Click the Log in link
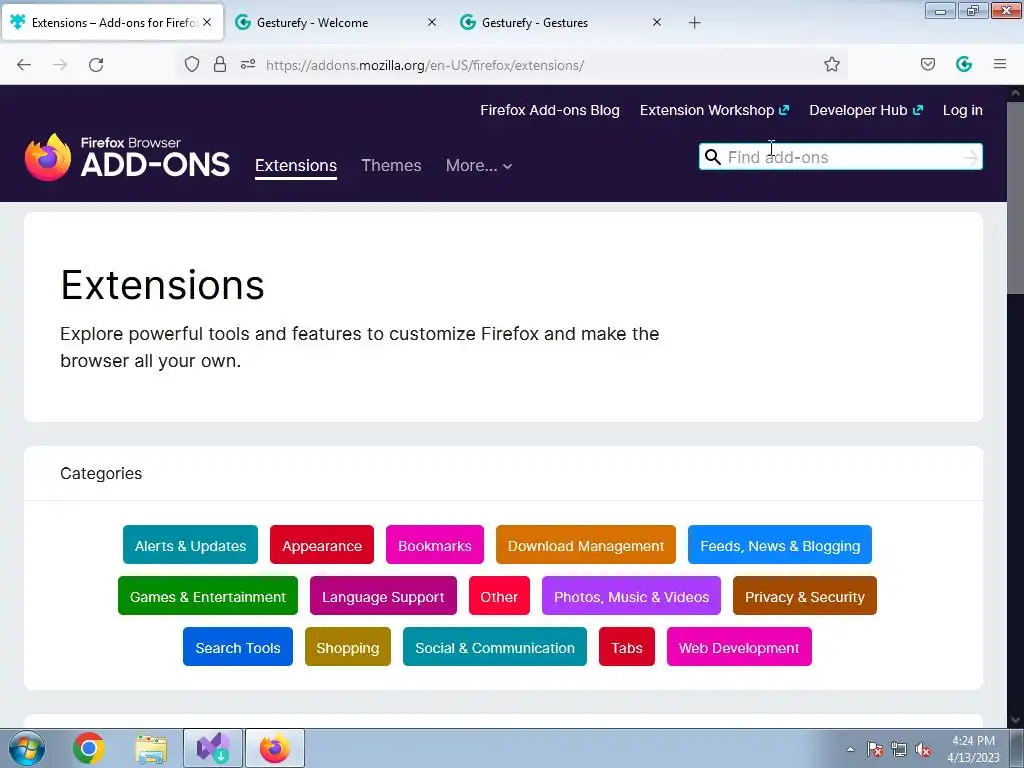The height and width of the screenshot is (768, 1024). pos(963,110)
